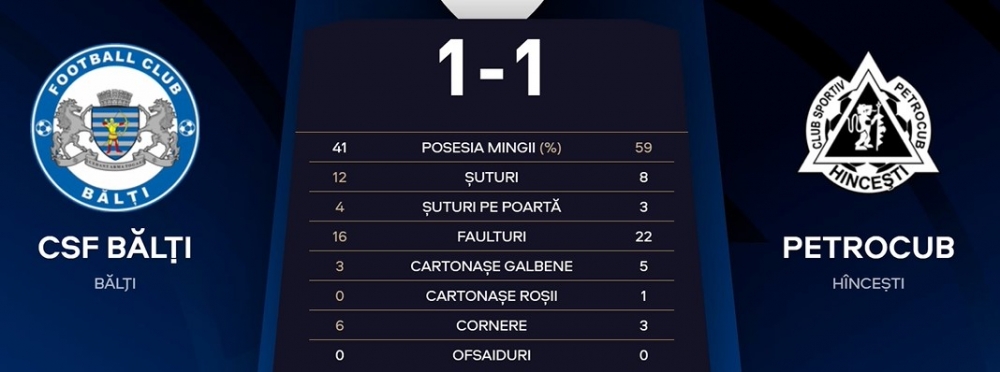Click Bălți possession value 41
The image size is (1000, 372).
(x=339, y=148)
